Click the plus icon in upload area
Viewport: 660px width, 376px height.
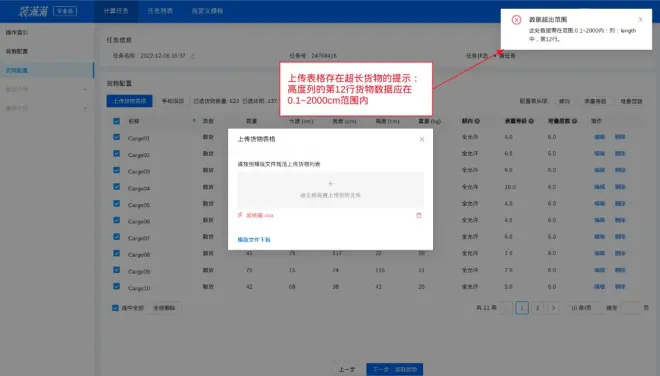point(330,184)
